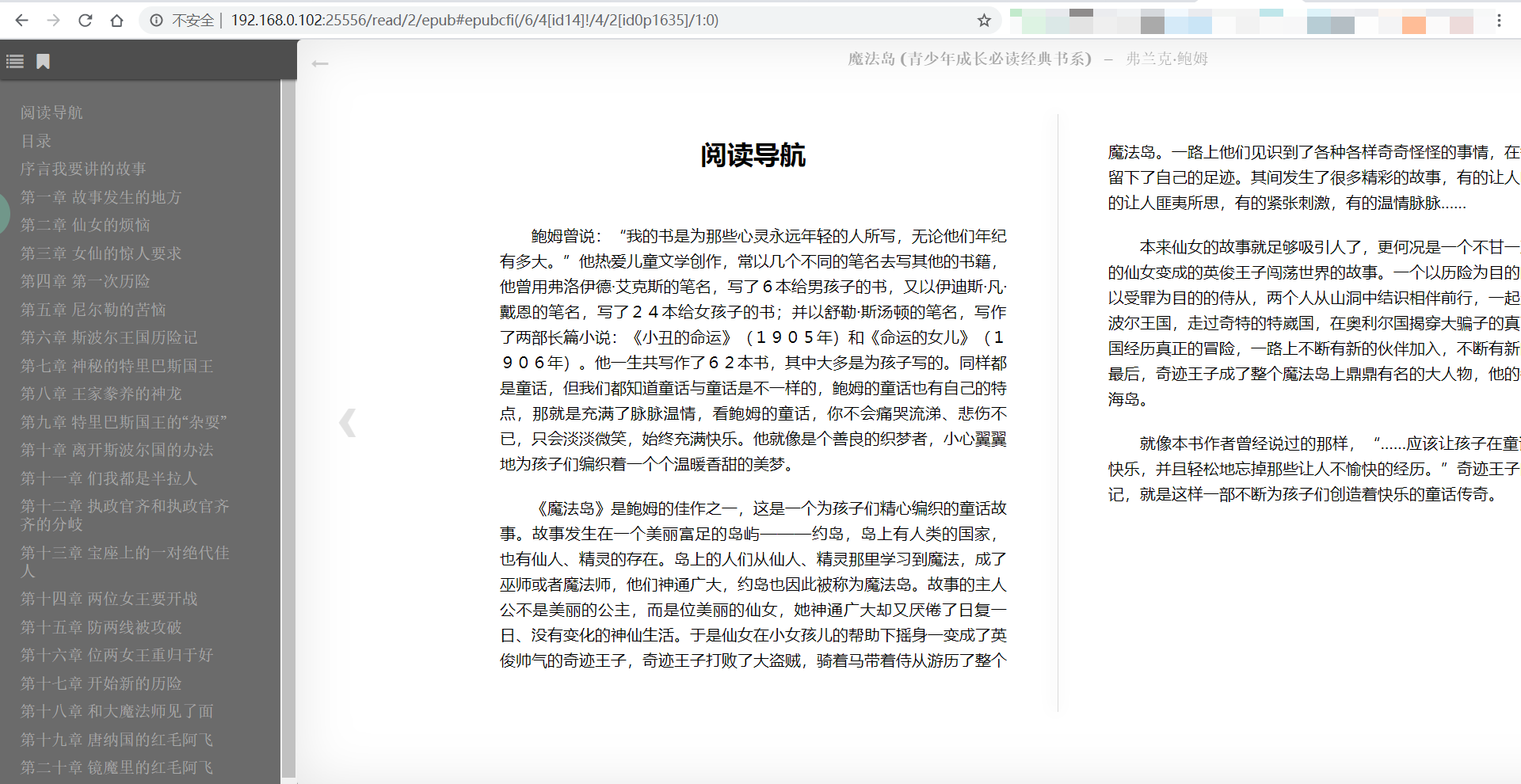Click inside the browser address bar

(475, 21)
